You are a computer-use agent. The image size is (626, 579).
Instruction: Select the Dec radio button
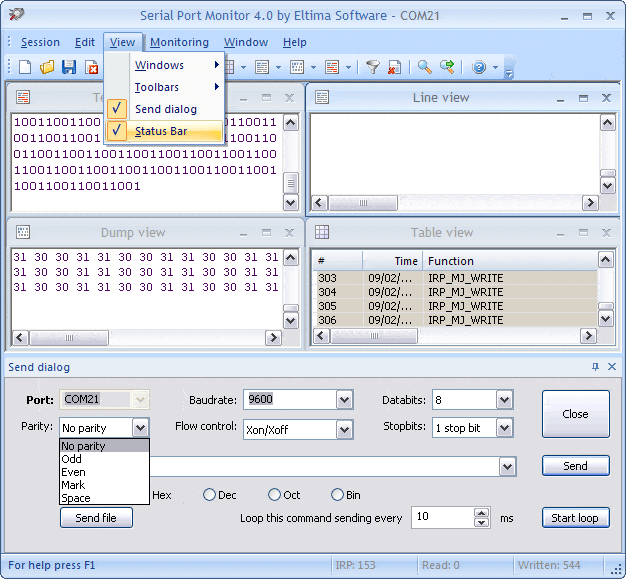(210, 495)
